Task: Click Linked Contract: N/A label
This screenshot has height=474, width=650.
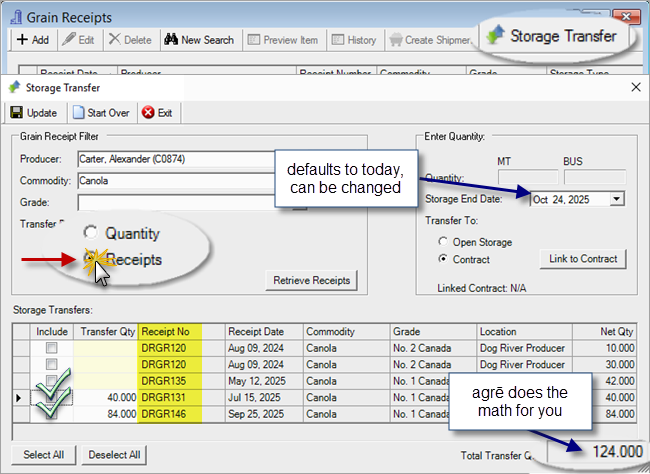Action: pos(481,288)
